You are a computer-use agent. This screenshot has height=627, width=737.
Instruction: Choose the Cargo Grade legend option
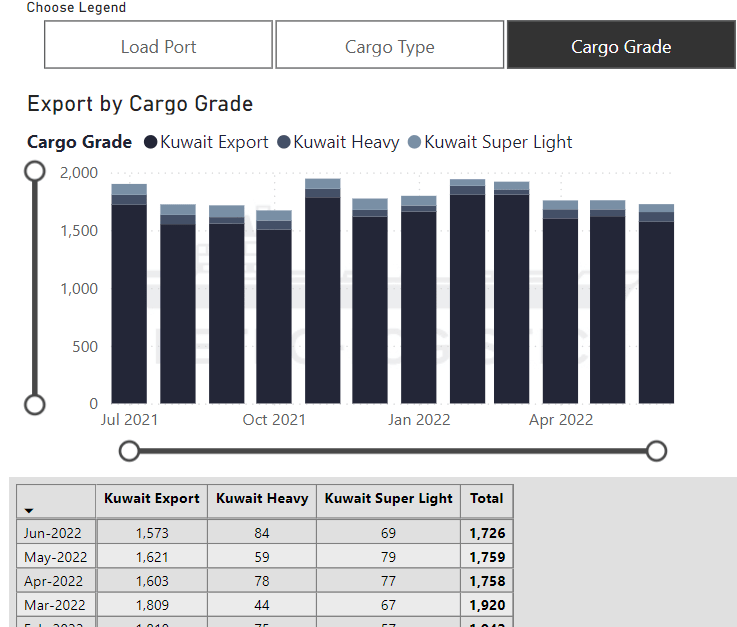pyautogui.click(x=621, y=46)
